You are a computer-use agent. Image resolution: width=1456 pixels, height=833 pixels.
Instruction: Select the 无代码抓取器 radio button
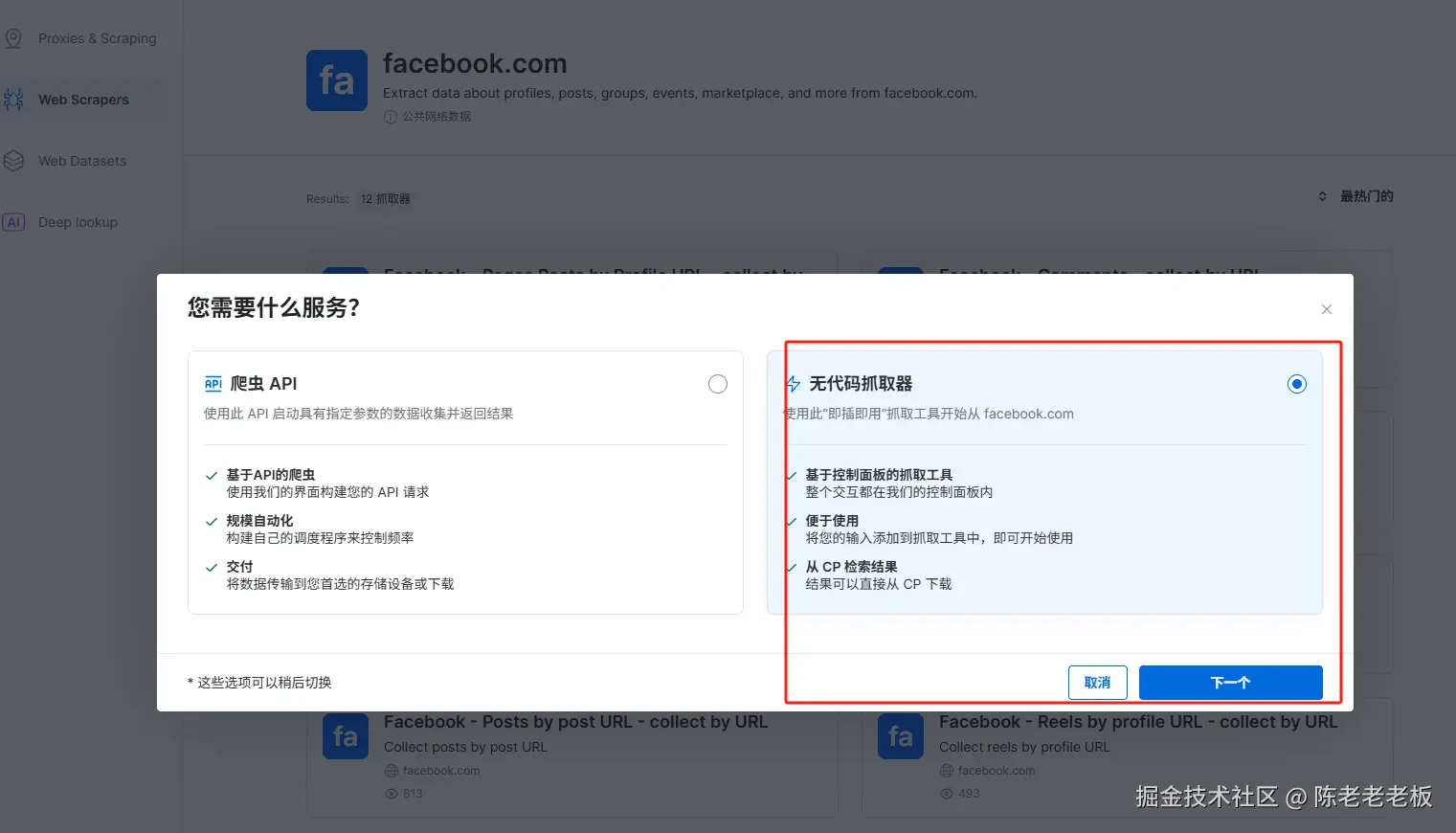pyautogui.click(x=1296, y=383)
